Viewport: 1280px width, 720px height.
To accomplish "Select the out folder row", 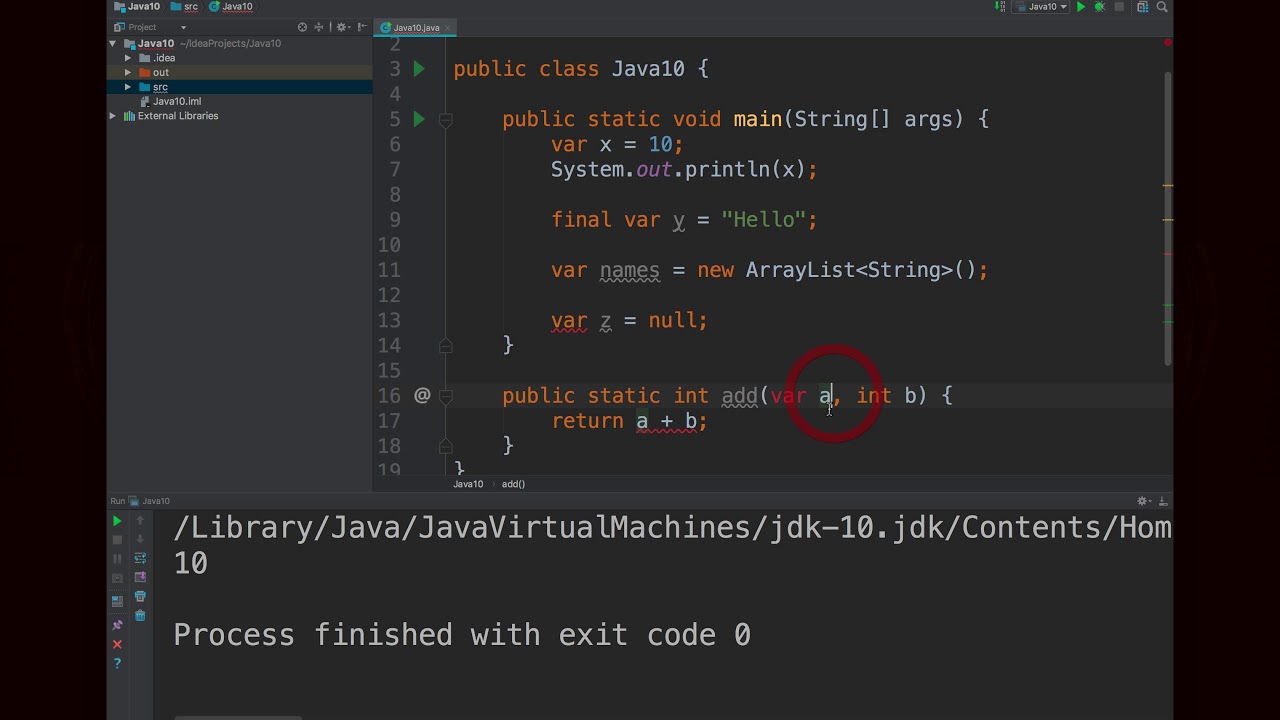I will [240, 73].
